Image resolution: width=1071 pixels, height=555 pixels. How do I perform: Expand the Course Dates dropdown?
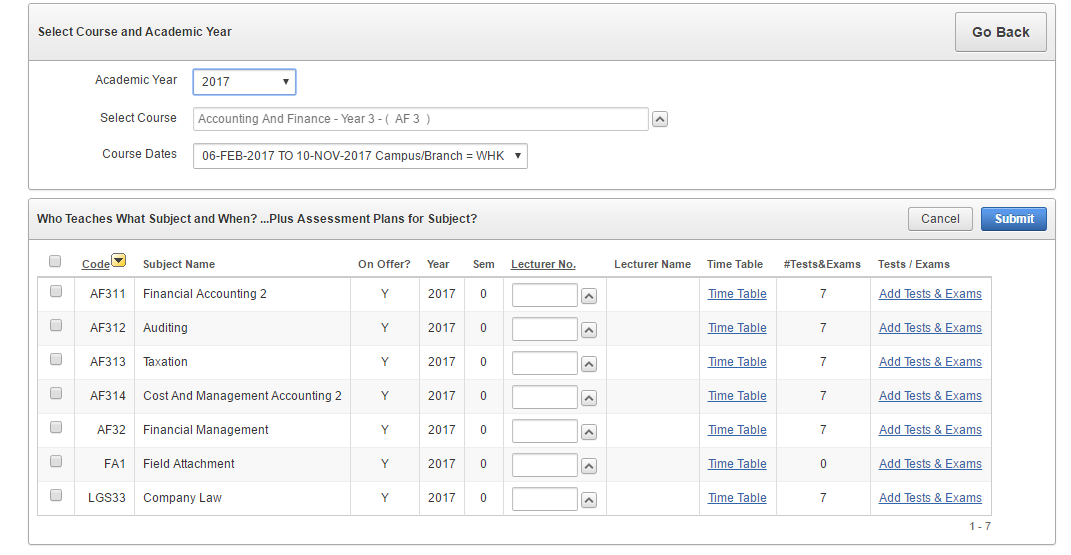click(360, 156)
